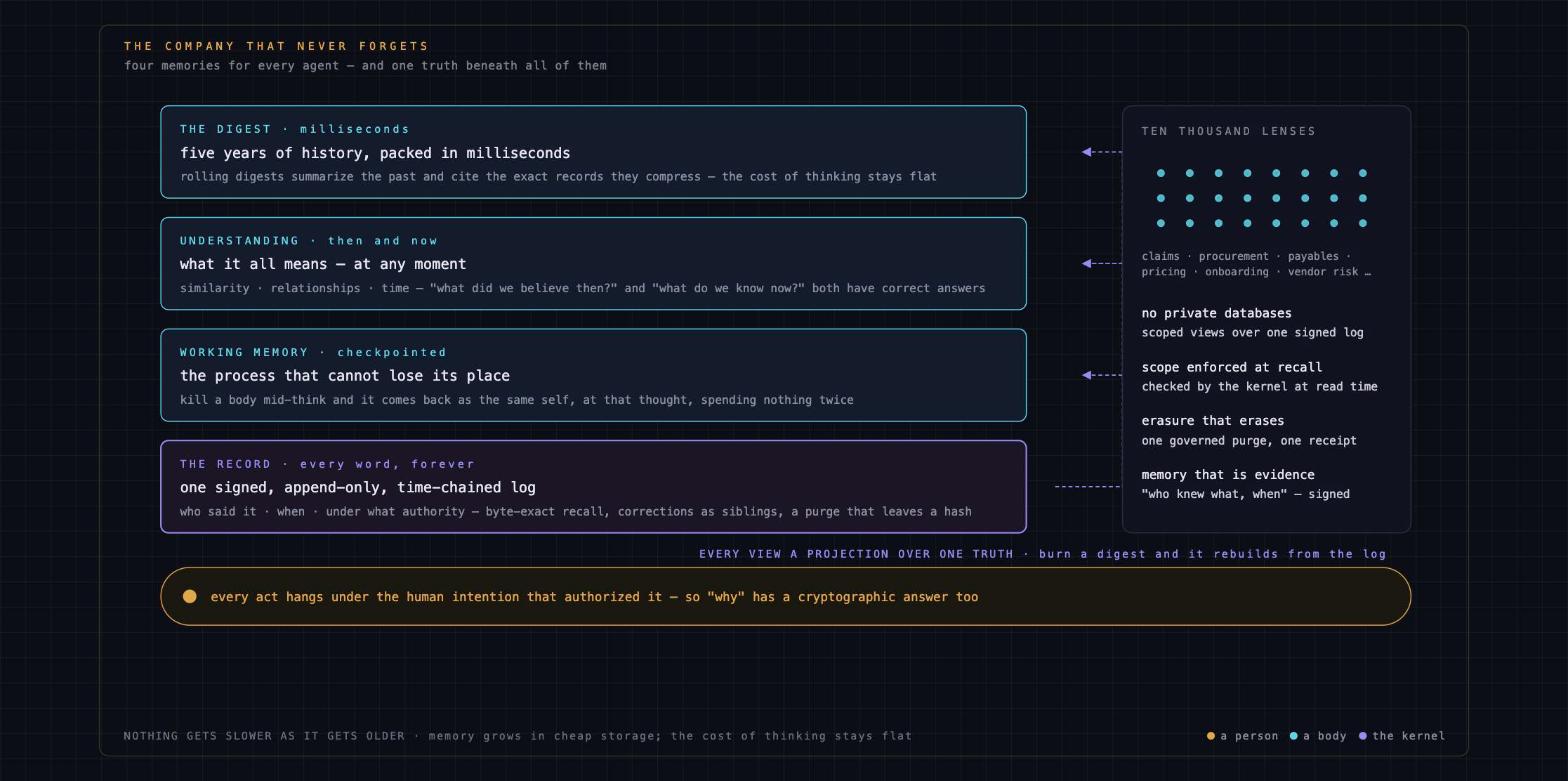Screen dimensions: 1568x781
Task: Select the "scope enforced at recall" heading
Action: tap(1232, 367)
